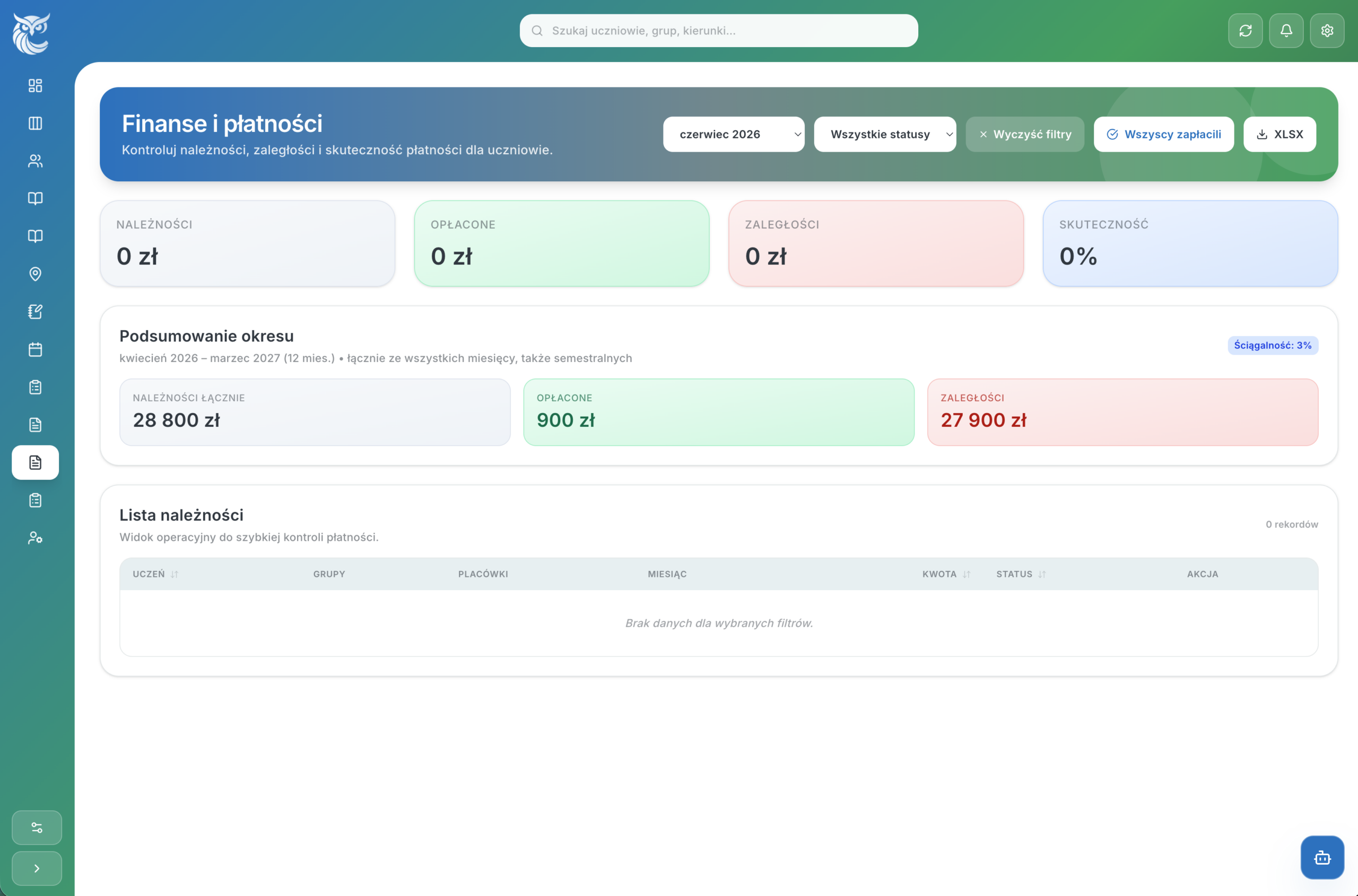Expand the sidebar with chevron button
Viewport: 1358px width, 896px height.
click(x=37, y=868)
